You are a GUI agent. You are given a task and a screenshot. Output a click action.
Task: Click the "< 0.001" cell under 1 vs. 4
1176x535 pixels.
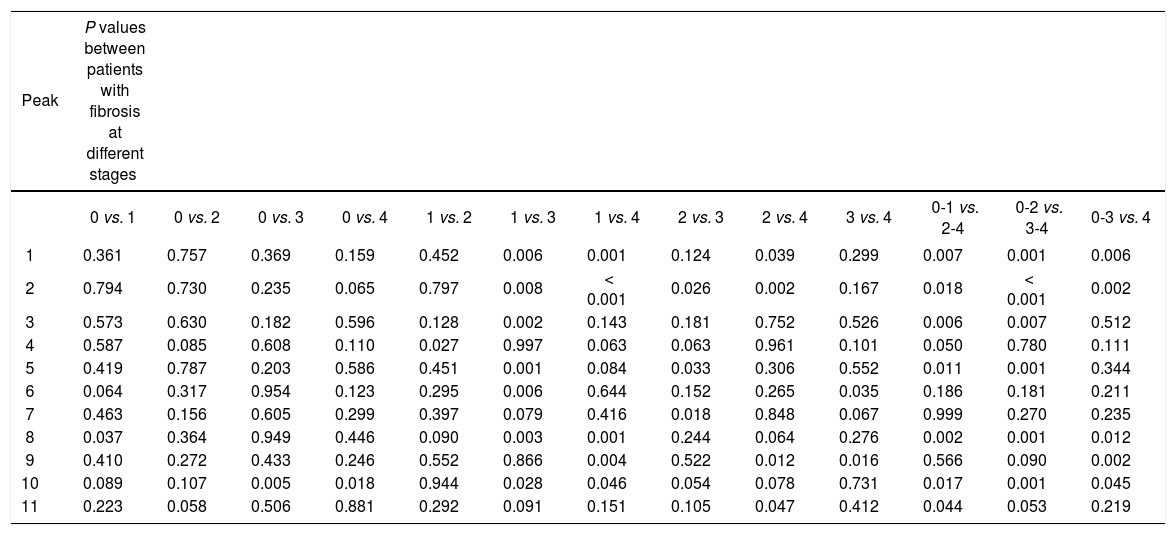point(607,290)
